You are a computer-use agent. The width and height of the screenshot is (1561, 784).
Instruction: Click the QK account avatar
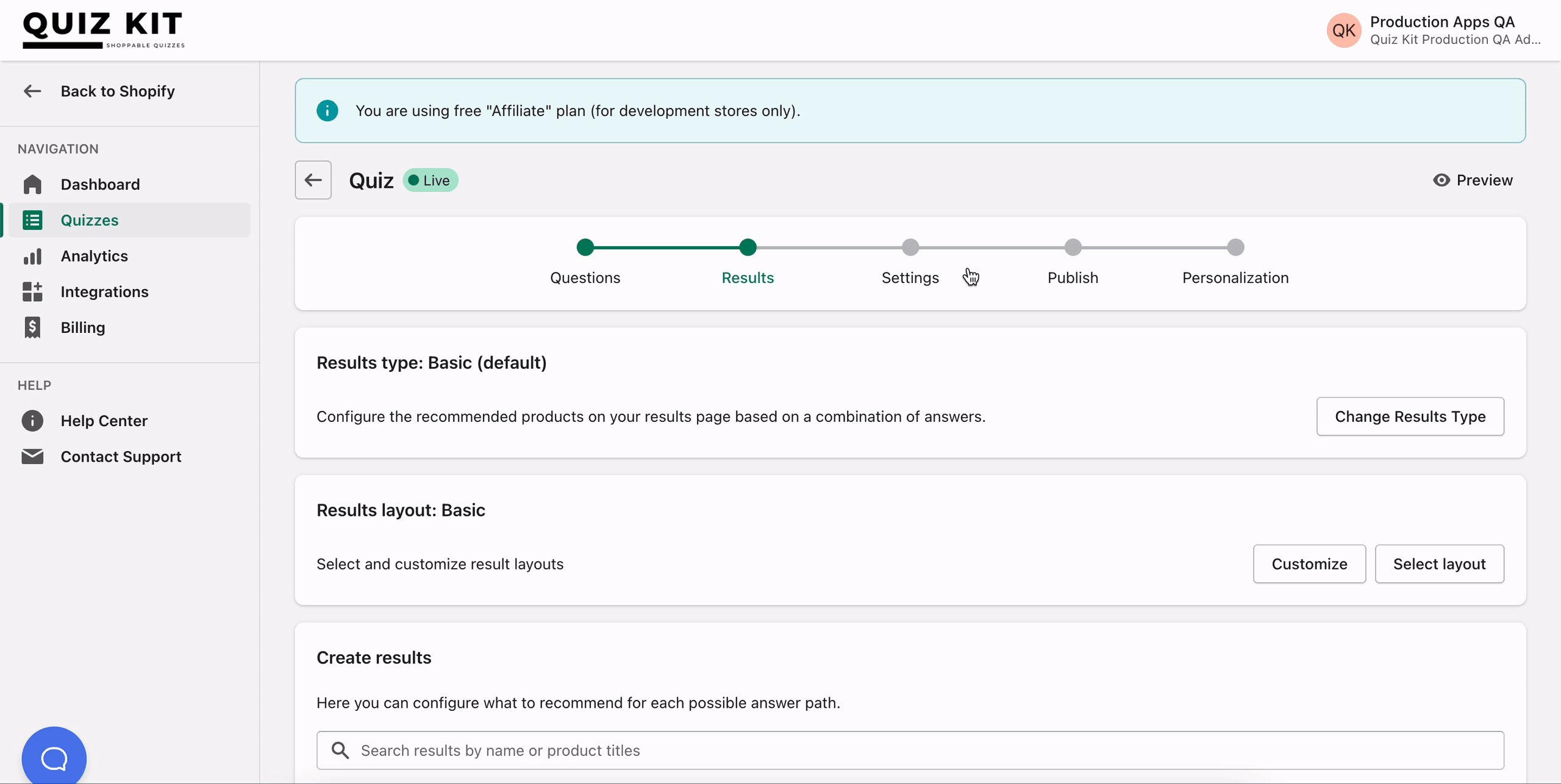[x=1343, y=30]
